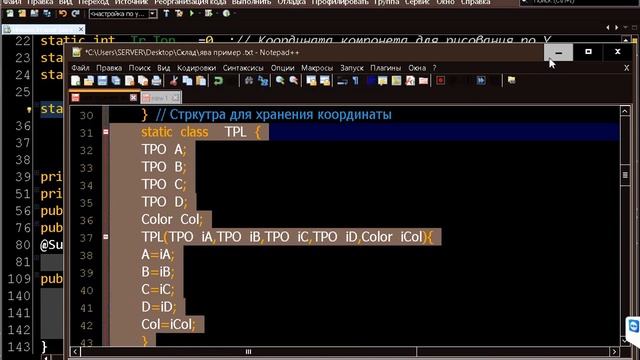Collapse the fold marker at line 31
Viewport: 640px width, 360px height.
pos(106,132)
